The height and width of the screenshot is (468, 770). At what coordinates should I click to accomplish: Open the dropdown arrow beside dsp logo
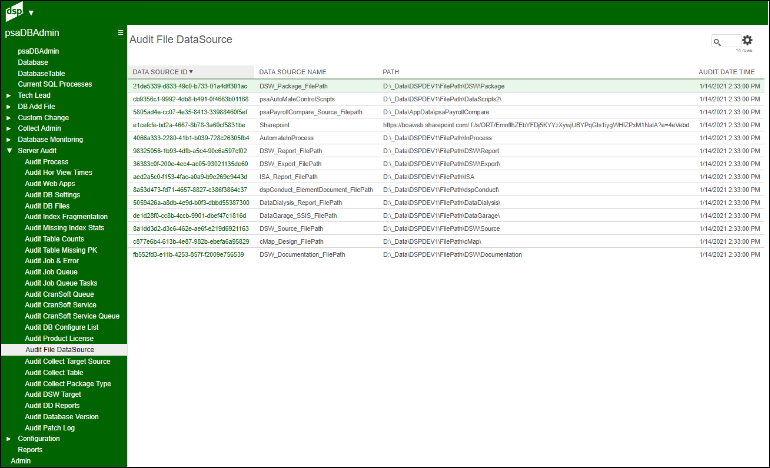click(x=31, y=13)
